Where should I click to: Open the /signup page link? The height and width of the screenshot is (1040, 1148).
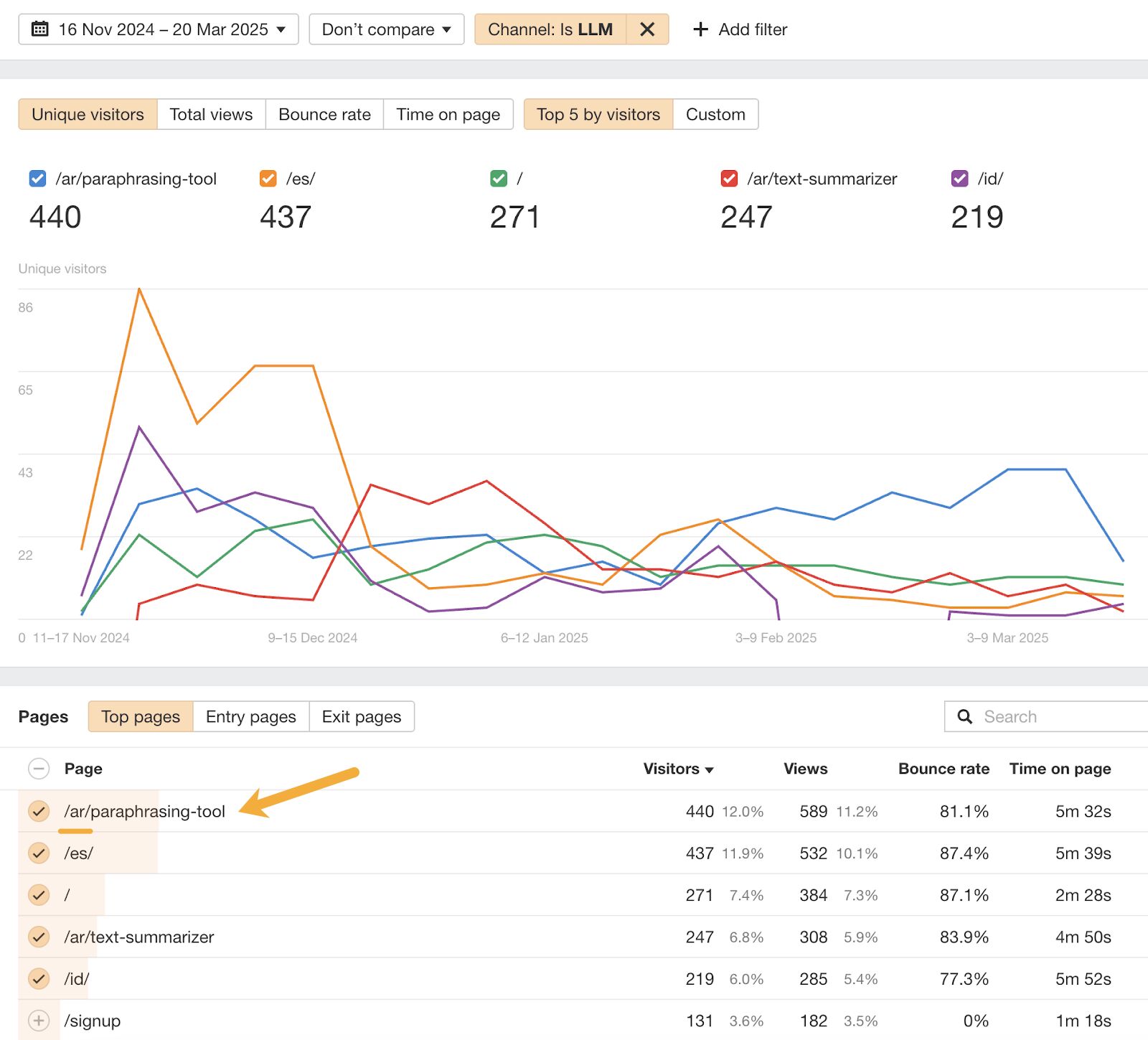92,1020
